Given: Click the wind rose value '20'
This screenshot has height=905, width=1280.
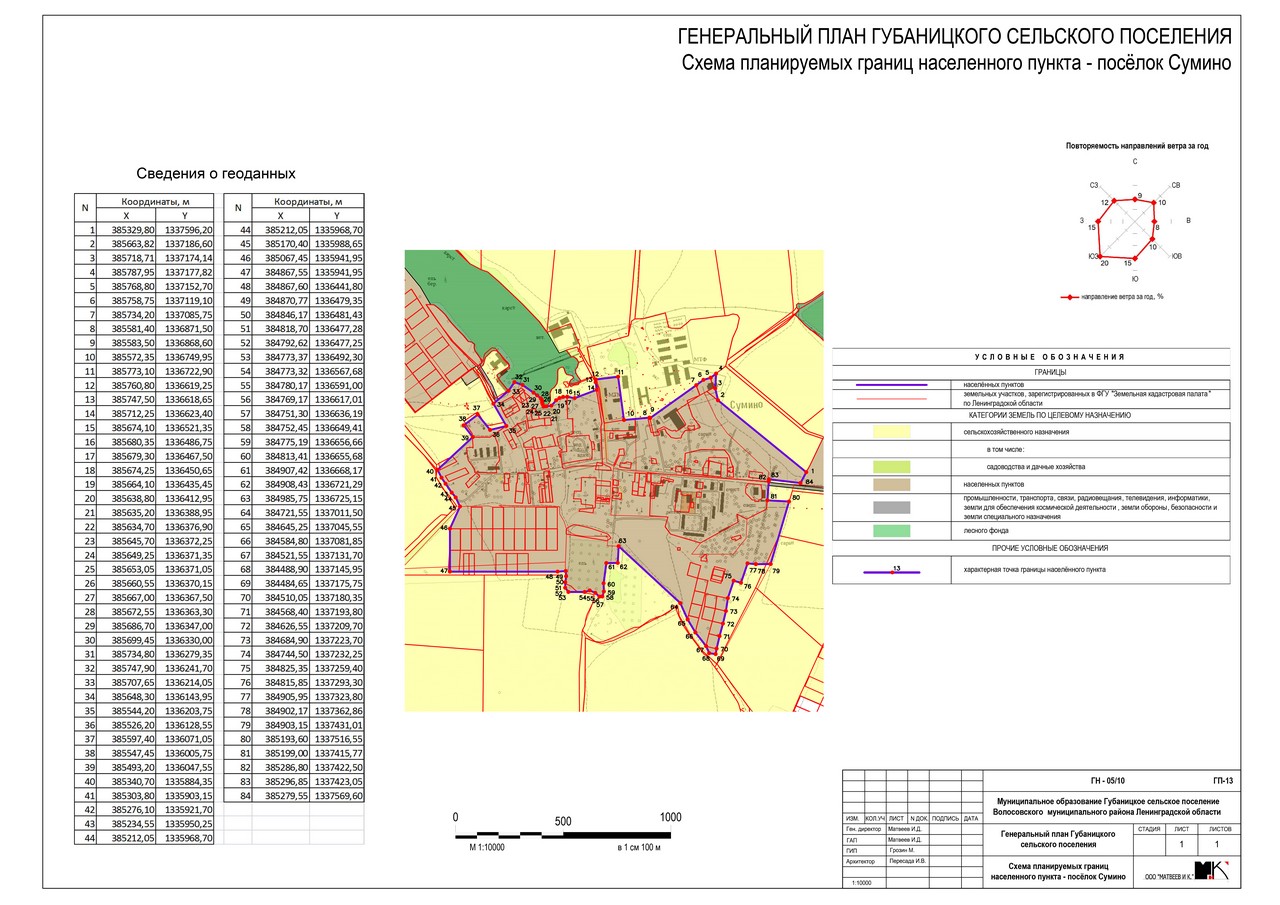Looking at the screenshot, I should pos(1105,264).
